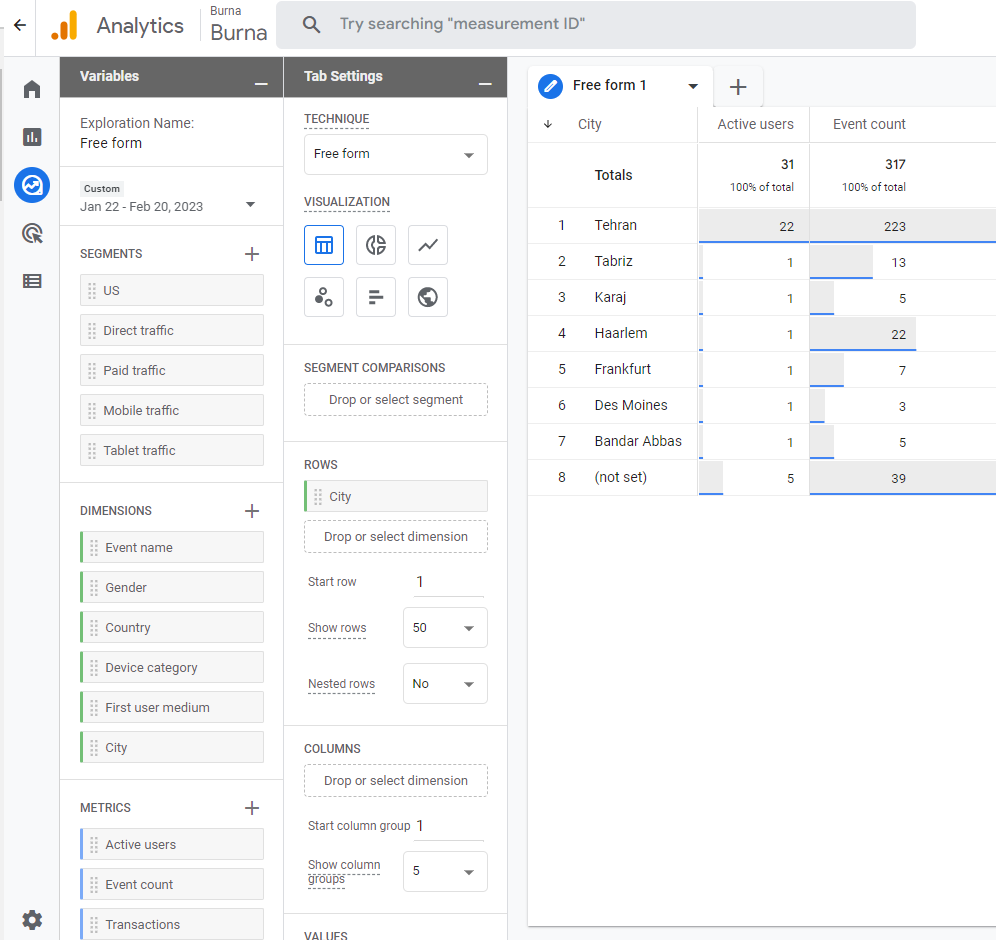996x940 pixels.
Task: Open the date range picker
Action: [x=168, y=206]
